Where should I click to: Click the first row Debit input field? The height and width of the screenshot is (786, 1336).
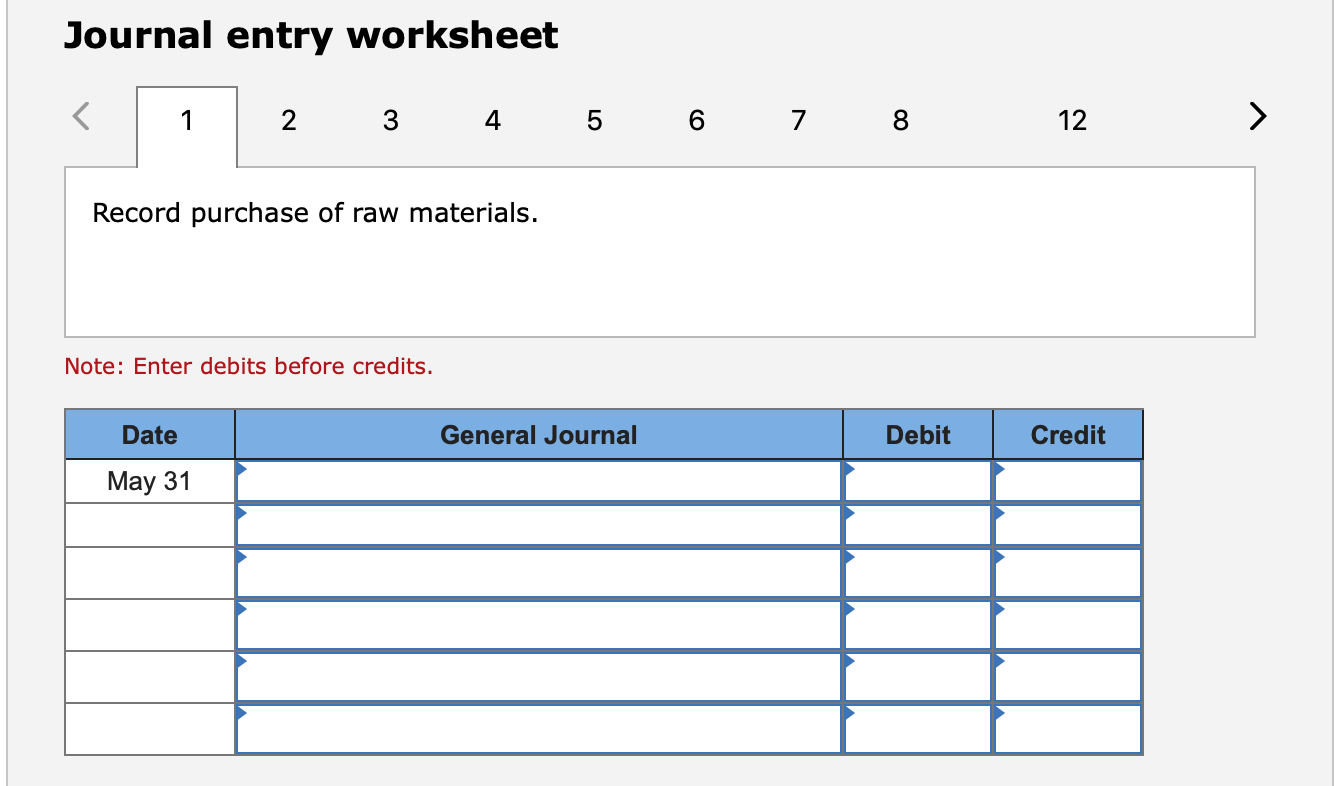point(917,481)
